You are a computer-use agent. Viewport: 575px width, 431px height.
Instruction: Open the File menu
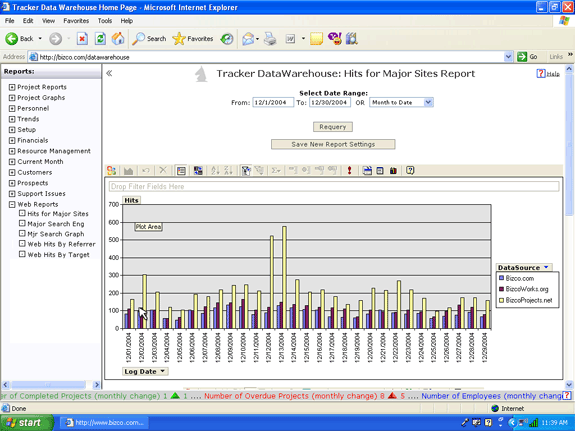(x=10, y=21)
